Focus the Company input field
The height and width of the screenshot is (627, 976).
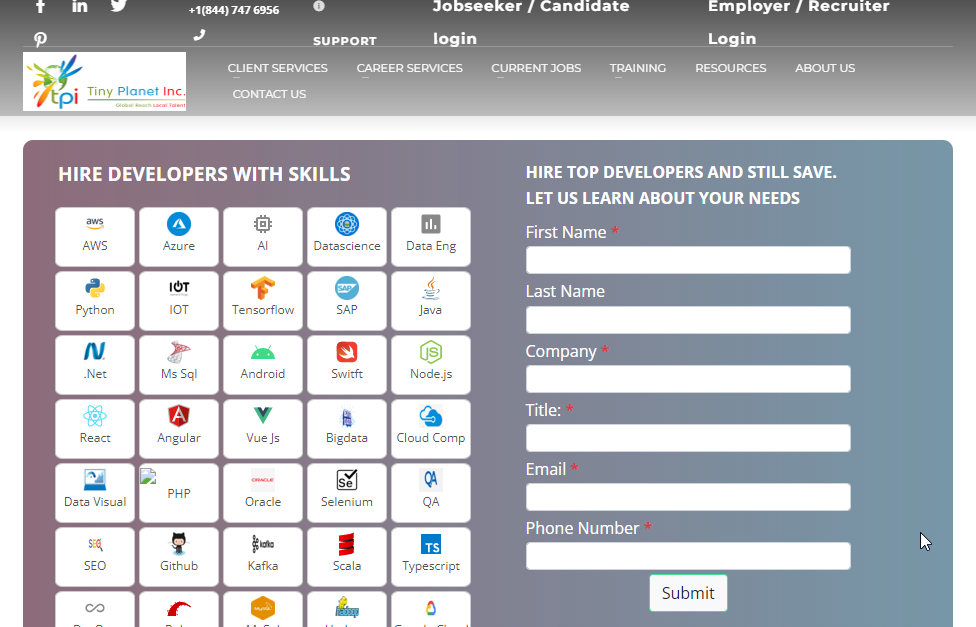[688, 379]
